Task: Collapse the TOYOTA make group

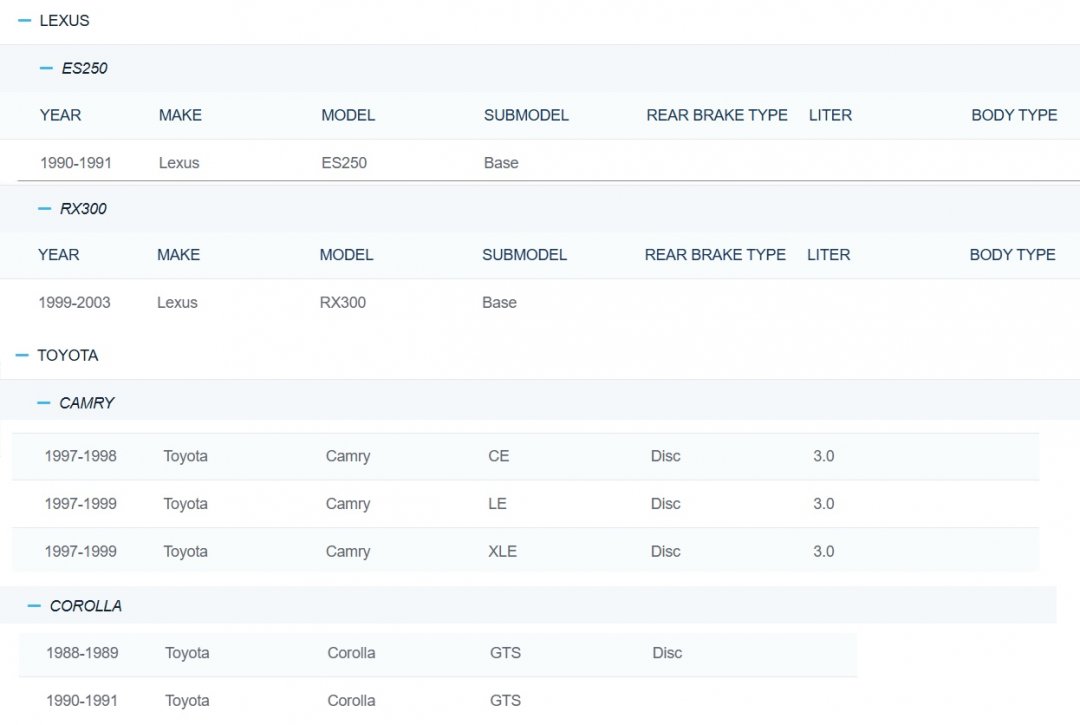Action: pos(22,355)
